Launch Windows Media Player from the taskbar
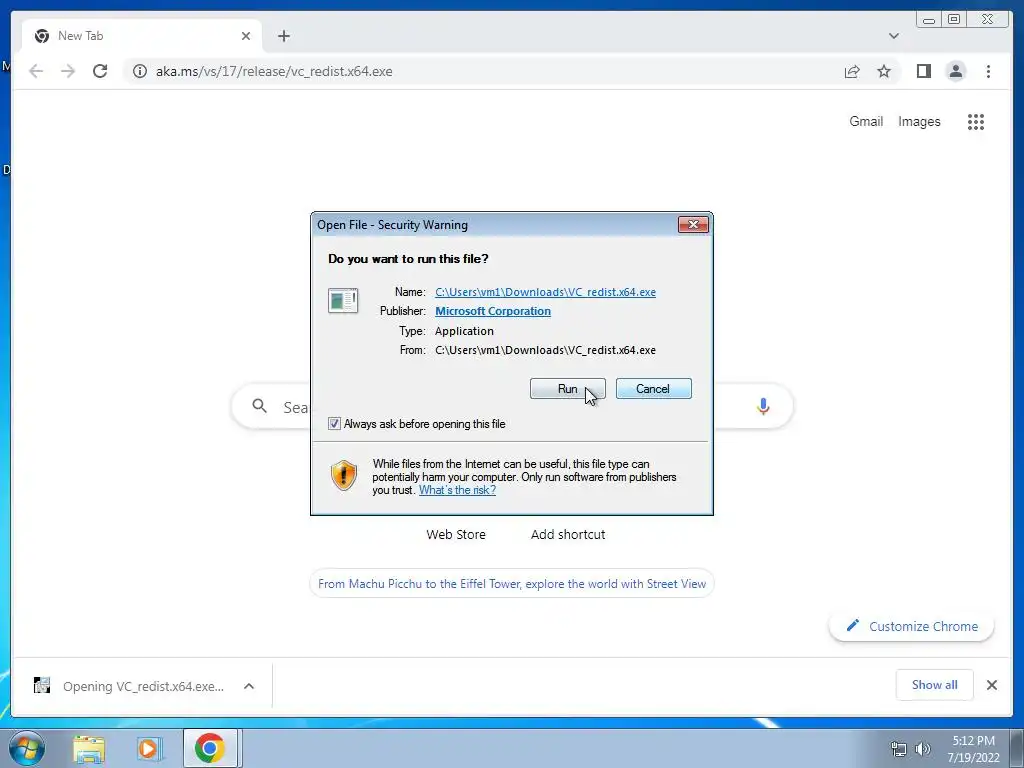The width and height of the screenshot is (1024, 768). click(149, 748)
